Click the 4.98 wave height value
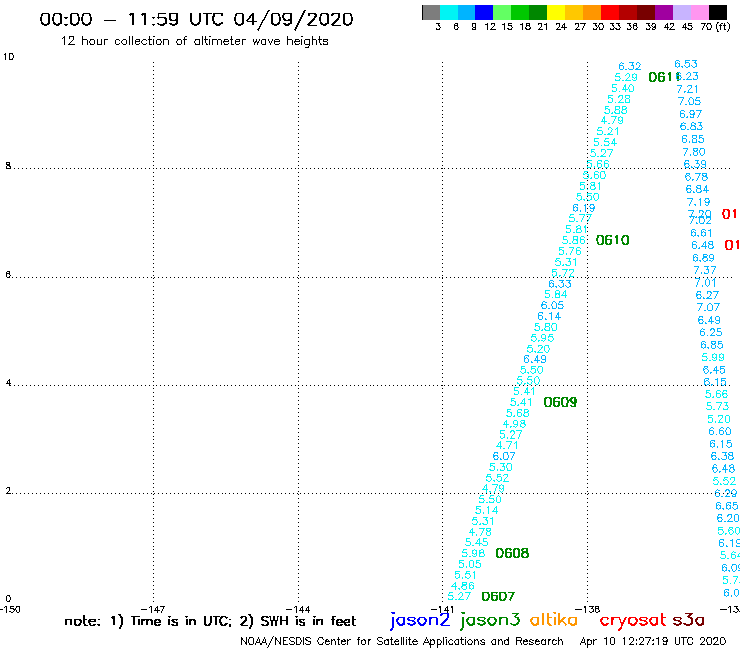 pyautogui.click(x=514, y=424)
